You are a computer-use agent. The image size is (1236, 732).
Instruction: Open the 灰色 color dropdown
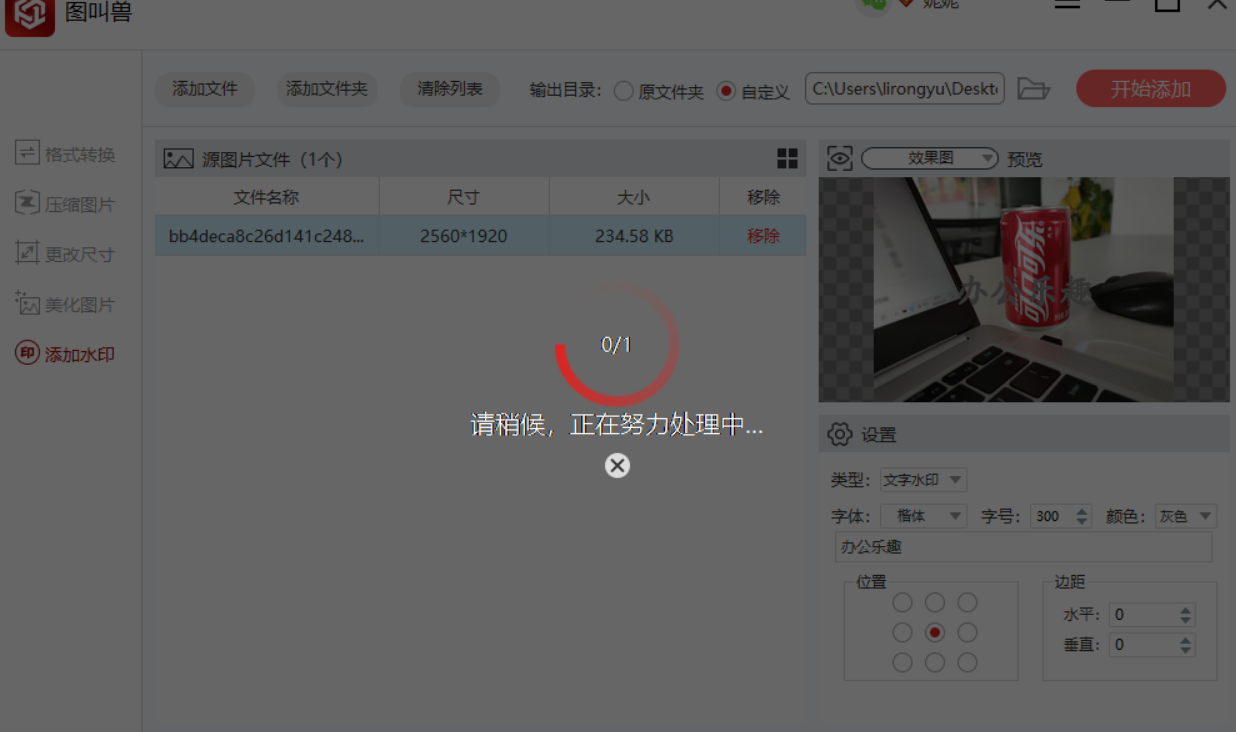point(1185,516)
